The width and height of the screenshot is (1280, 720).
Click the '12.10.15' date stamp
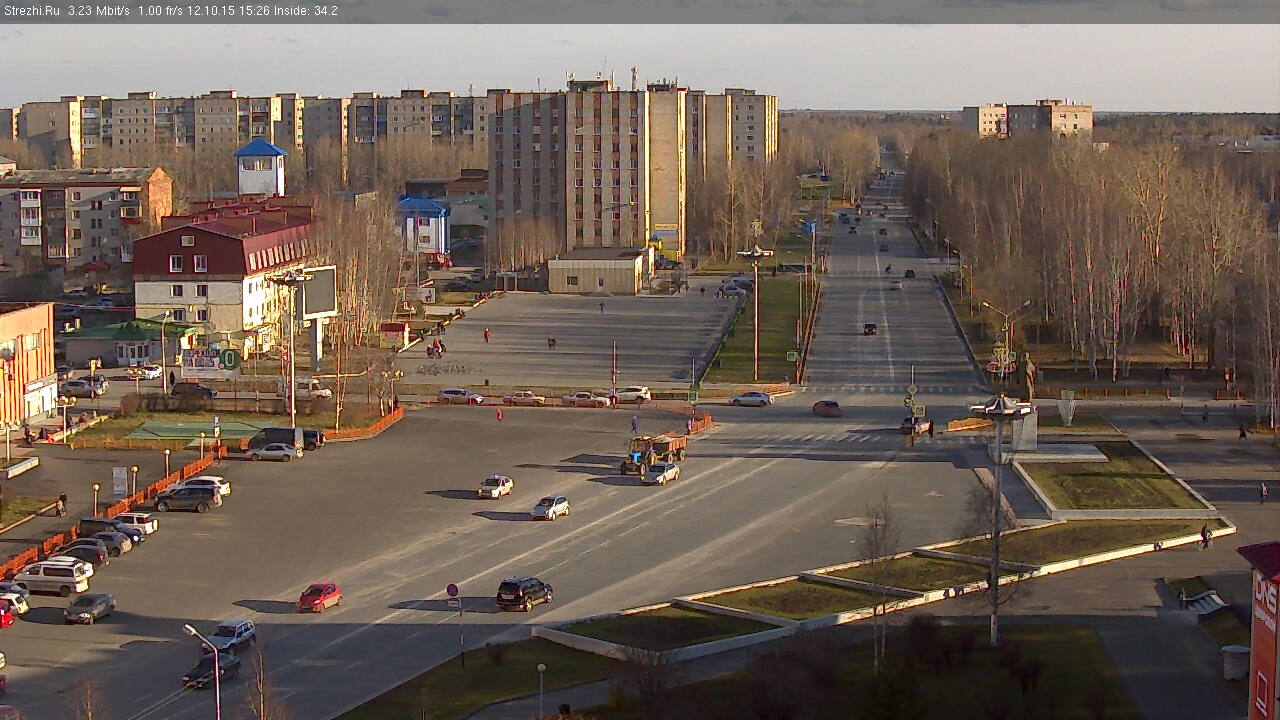[x=211, y=11]
